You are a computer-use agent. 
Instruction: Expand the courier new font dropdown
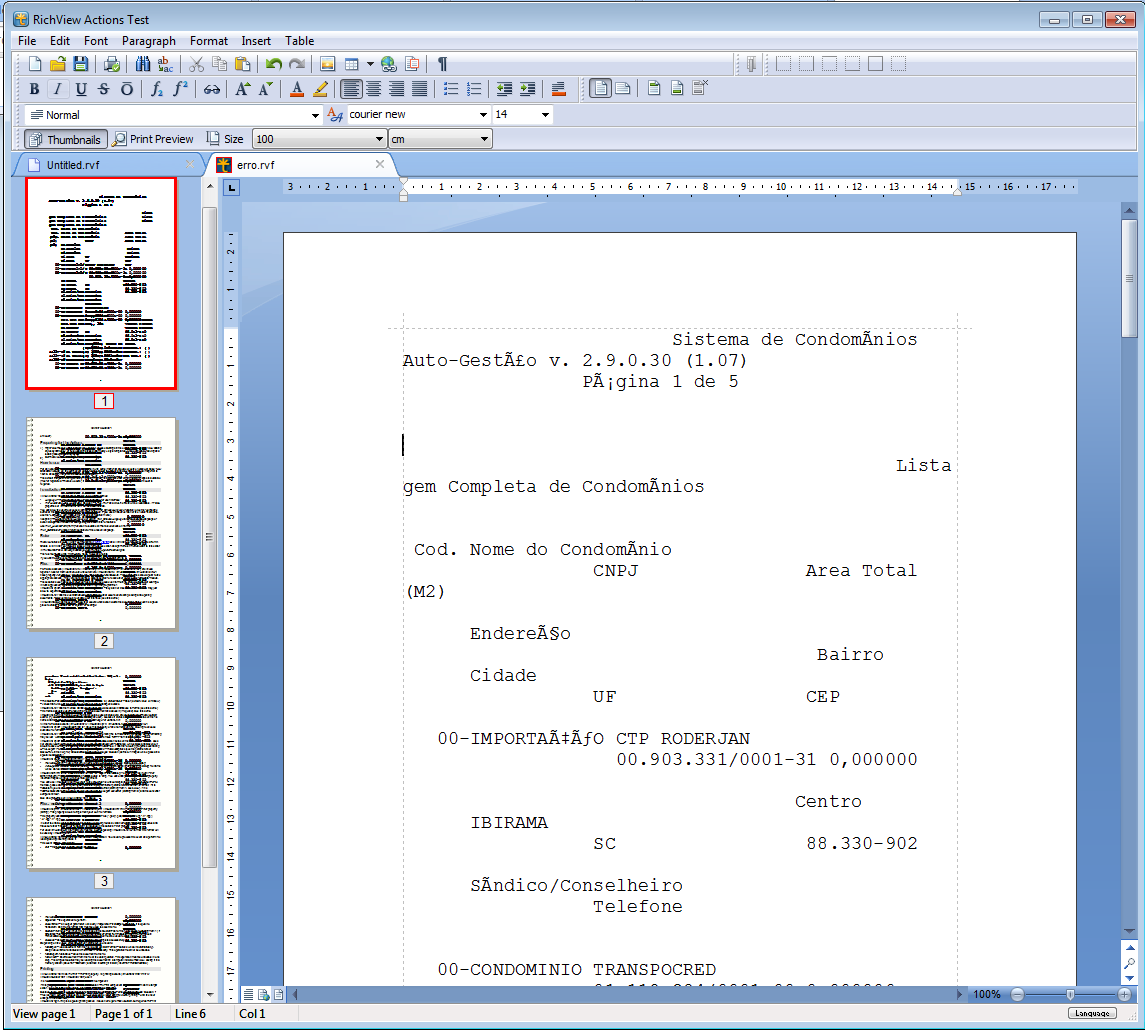pyautogui.click(x=483, y=115)
